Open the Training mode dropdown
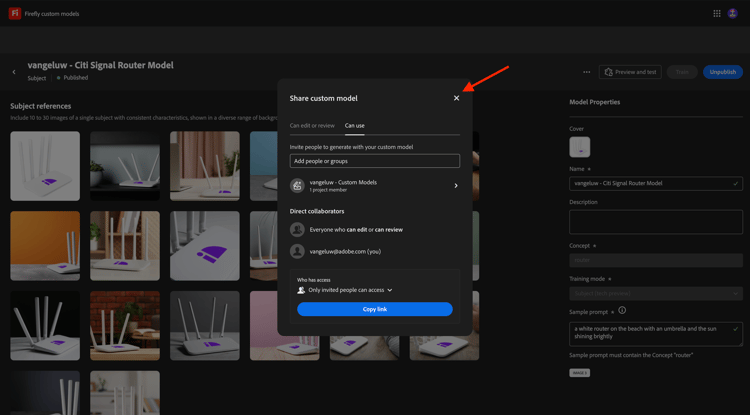 pos(656,294)
